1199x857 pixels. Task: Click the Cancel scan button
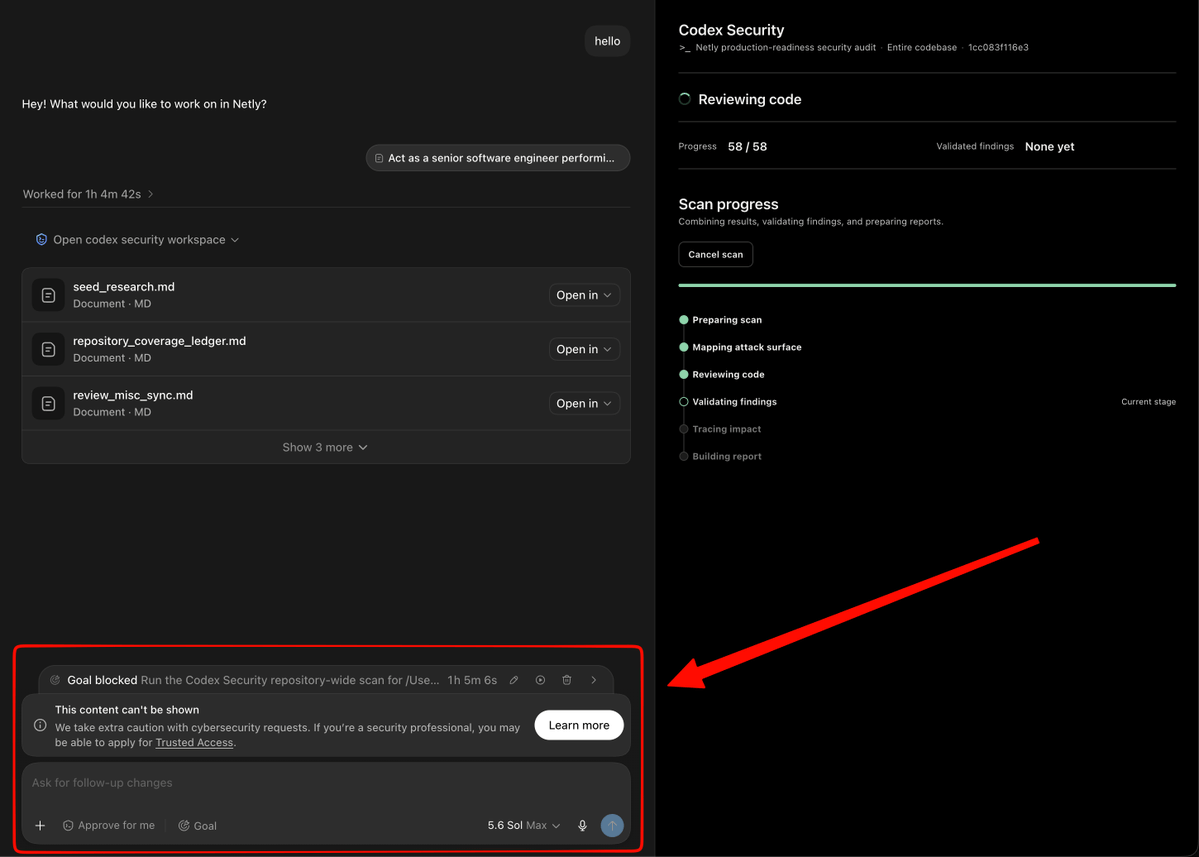[x=716, y=255]
